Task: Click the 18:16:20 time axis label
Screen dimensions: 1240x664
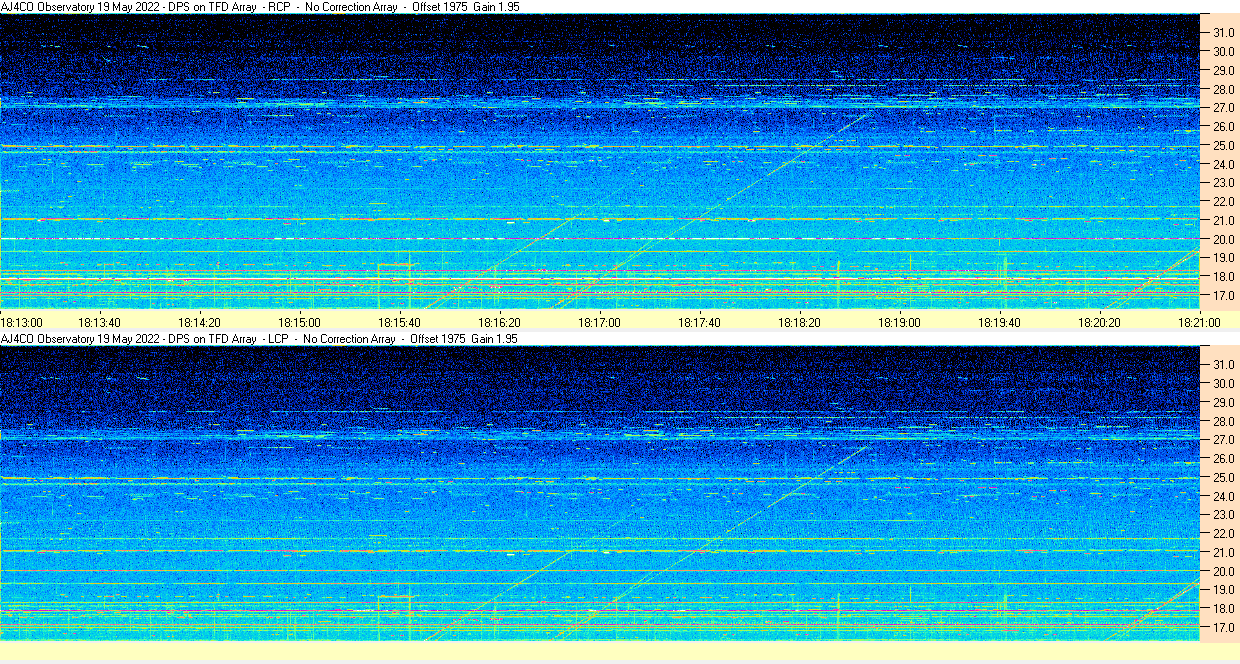Action: [x=499, y=322]
